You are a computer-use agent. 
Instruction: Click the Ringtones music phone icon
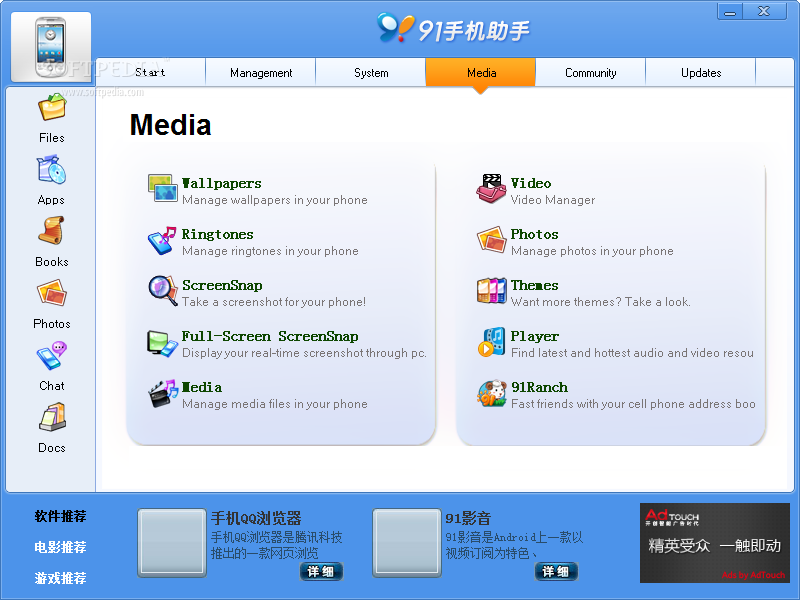pos(162,240)
